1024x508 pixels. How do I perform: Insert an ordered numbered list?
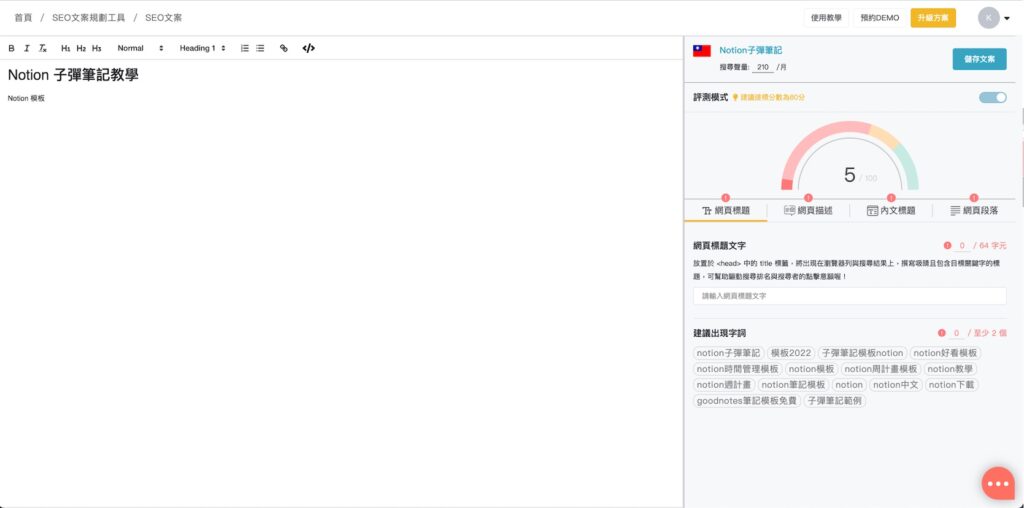coord(245,48)
